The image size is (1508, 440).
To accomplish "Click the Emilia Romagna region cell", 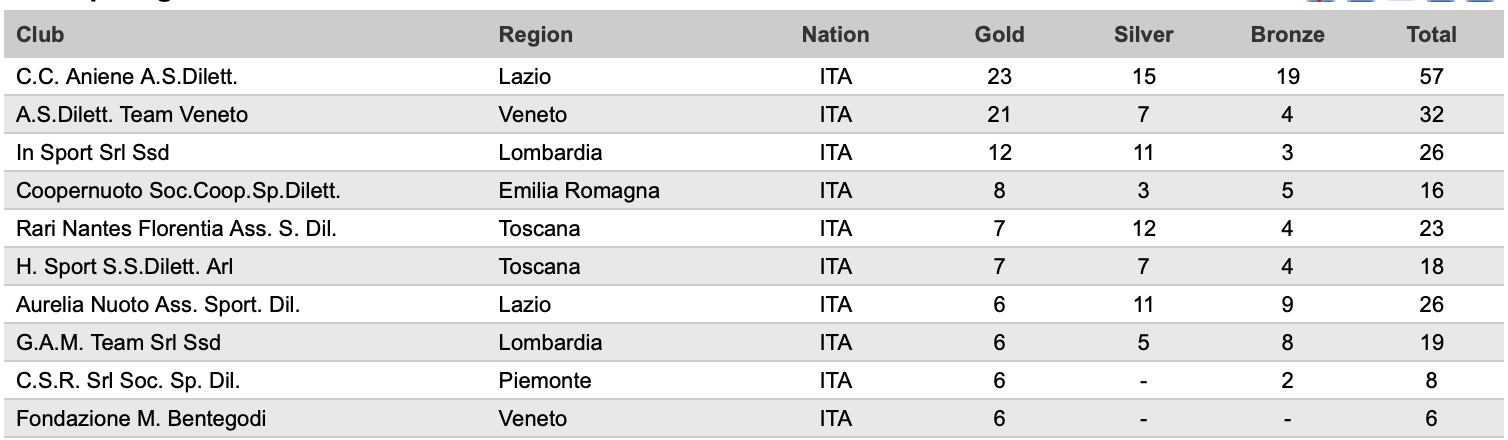I will coord(579,191).
